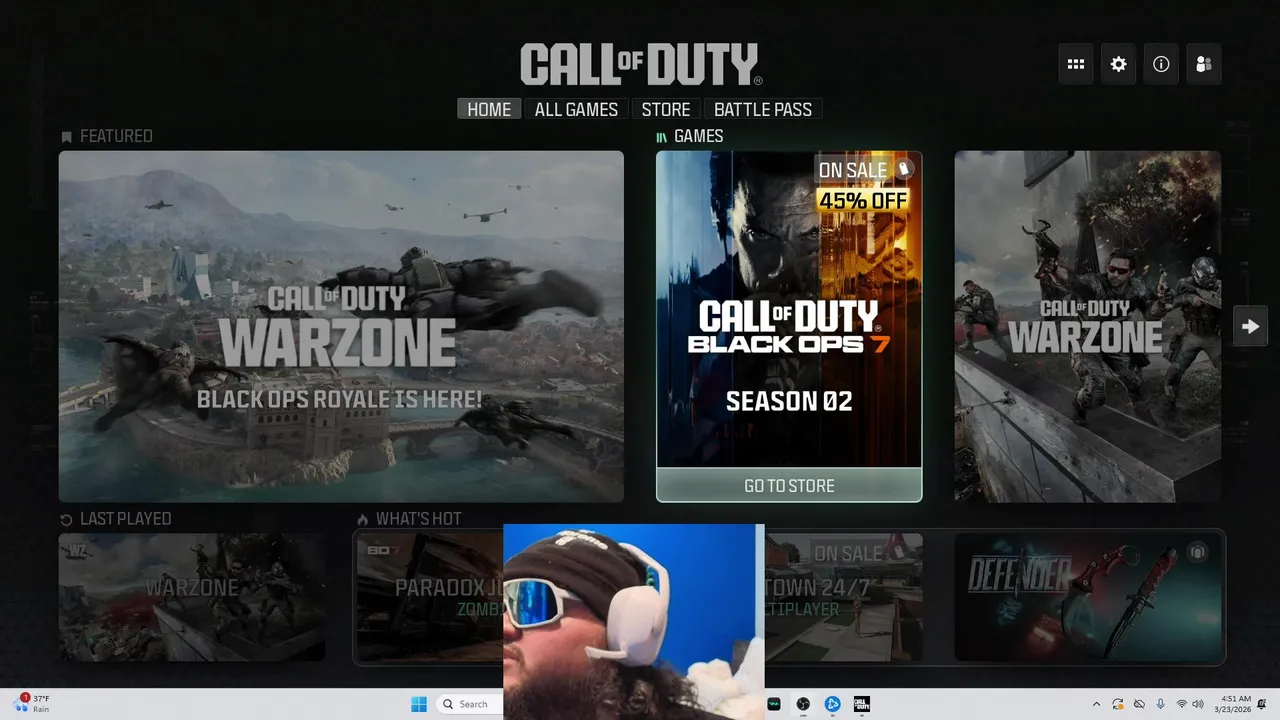Click the 45% OFF discount badge
Image resolution: width=1280 pixels, height=720 pixels.
pyautogui.click(x=863, y=200)
